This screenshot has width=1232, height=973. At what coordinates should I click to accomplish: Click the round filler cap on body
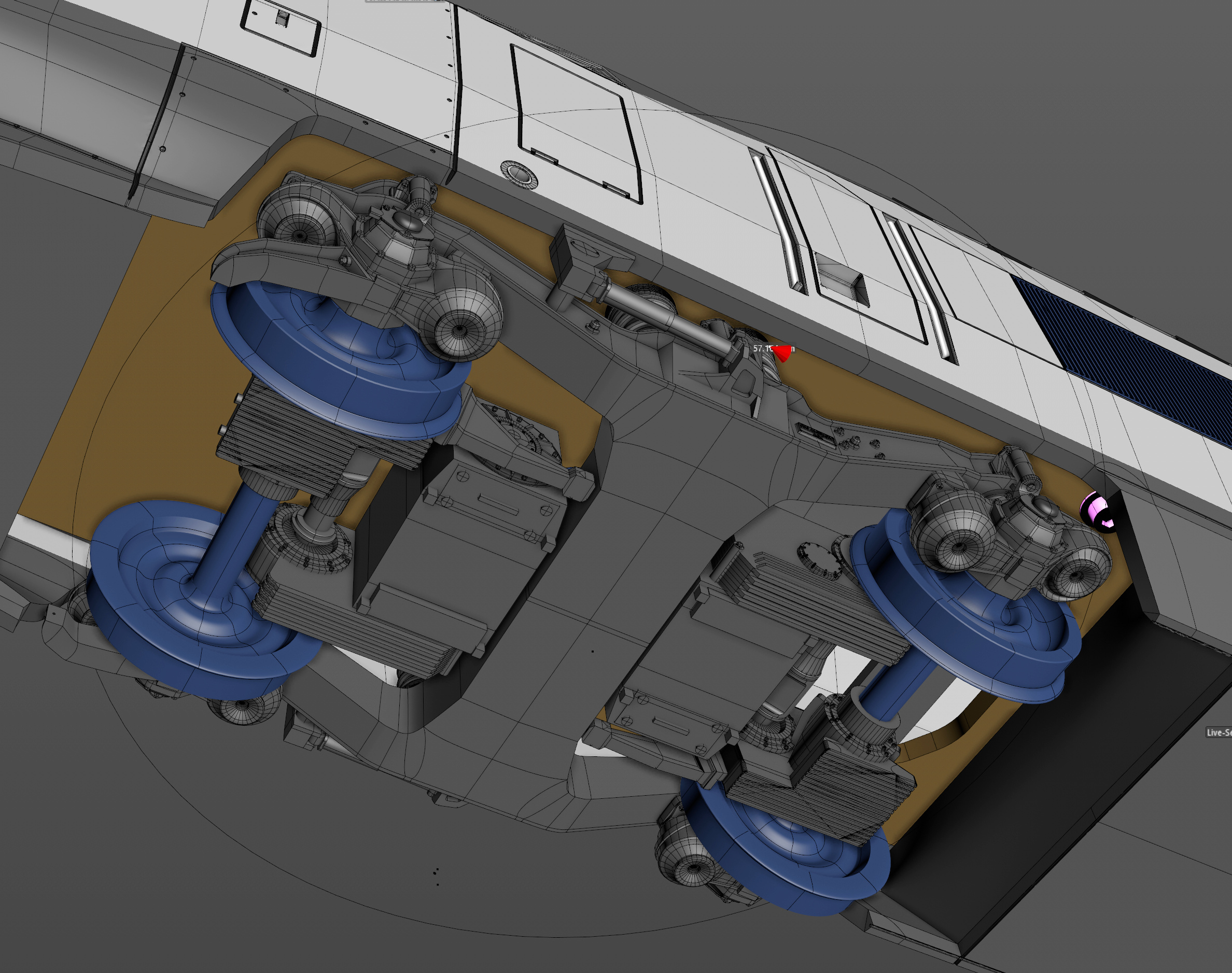pyautogui.click(x=519, y=174)
